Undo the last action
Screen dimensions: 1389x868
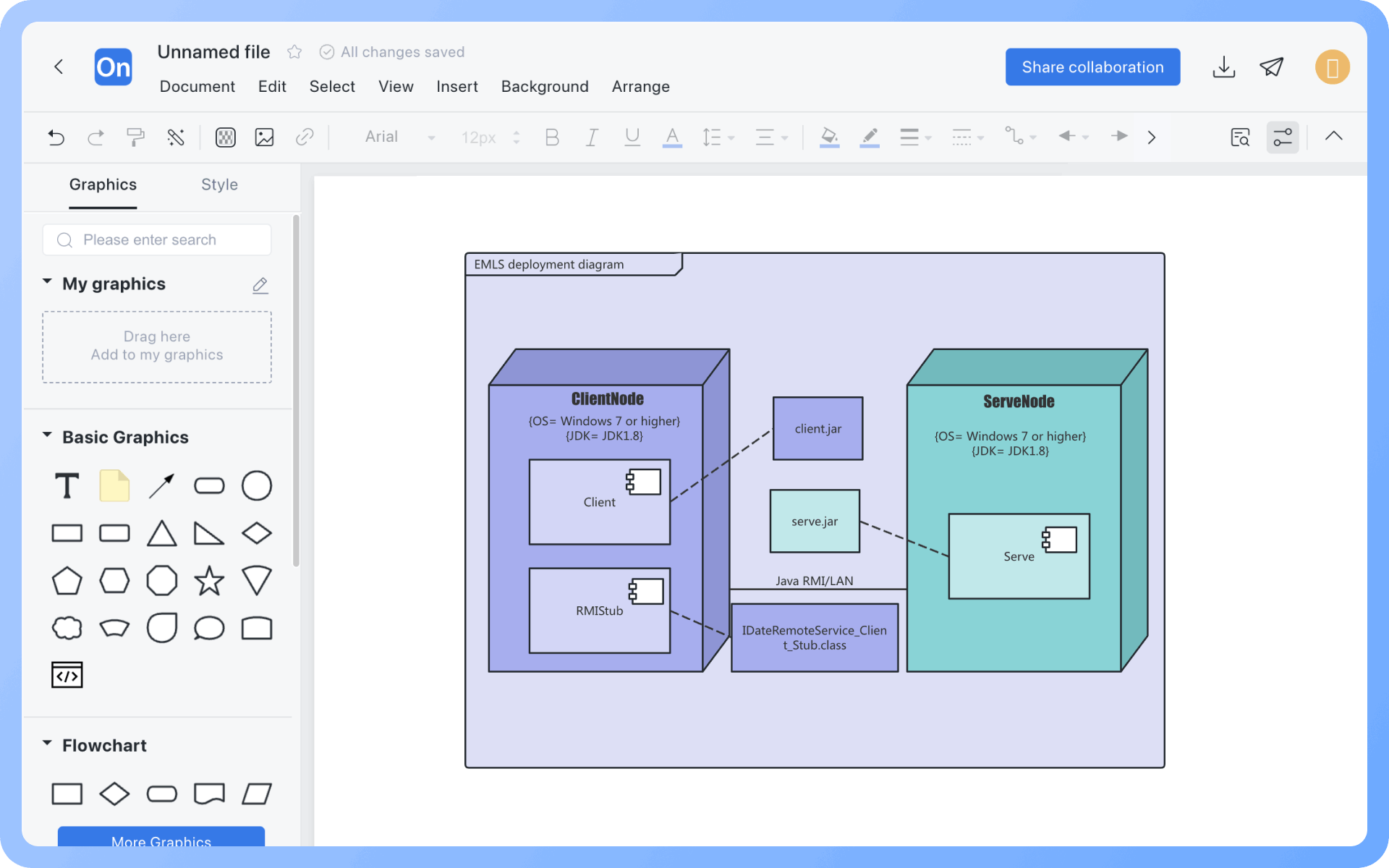[x=56, y=137]
